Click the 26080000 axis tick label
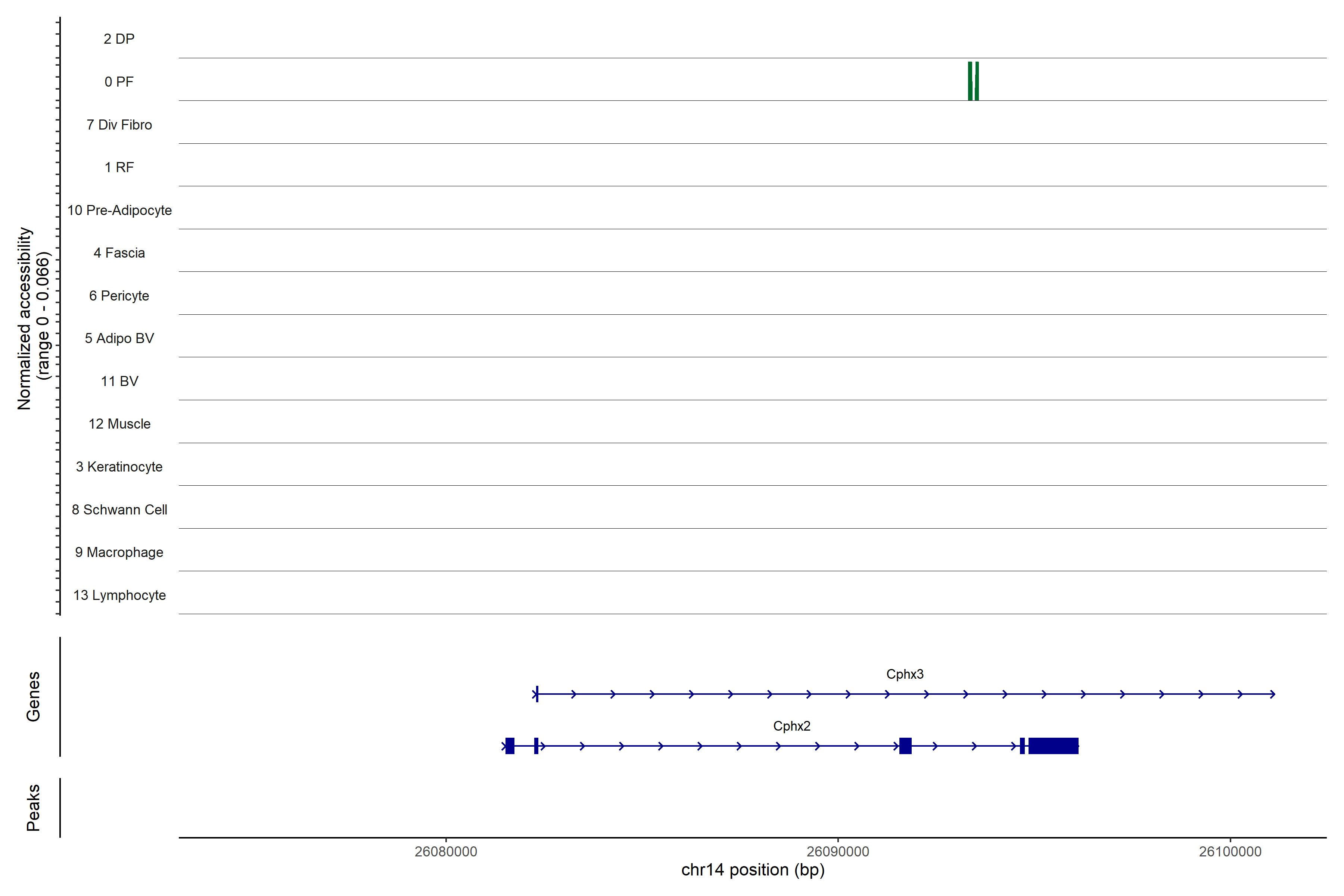 tap(446, 852)
